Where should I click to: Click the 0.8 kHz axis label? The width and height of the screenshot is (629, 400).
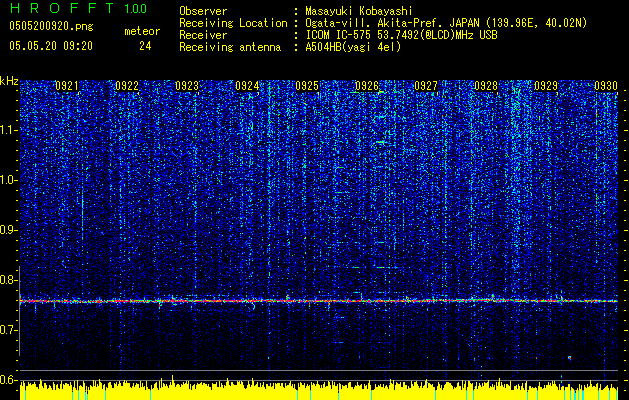point(9,280)
